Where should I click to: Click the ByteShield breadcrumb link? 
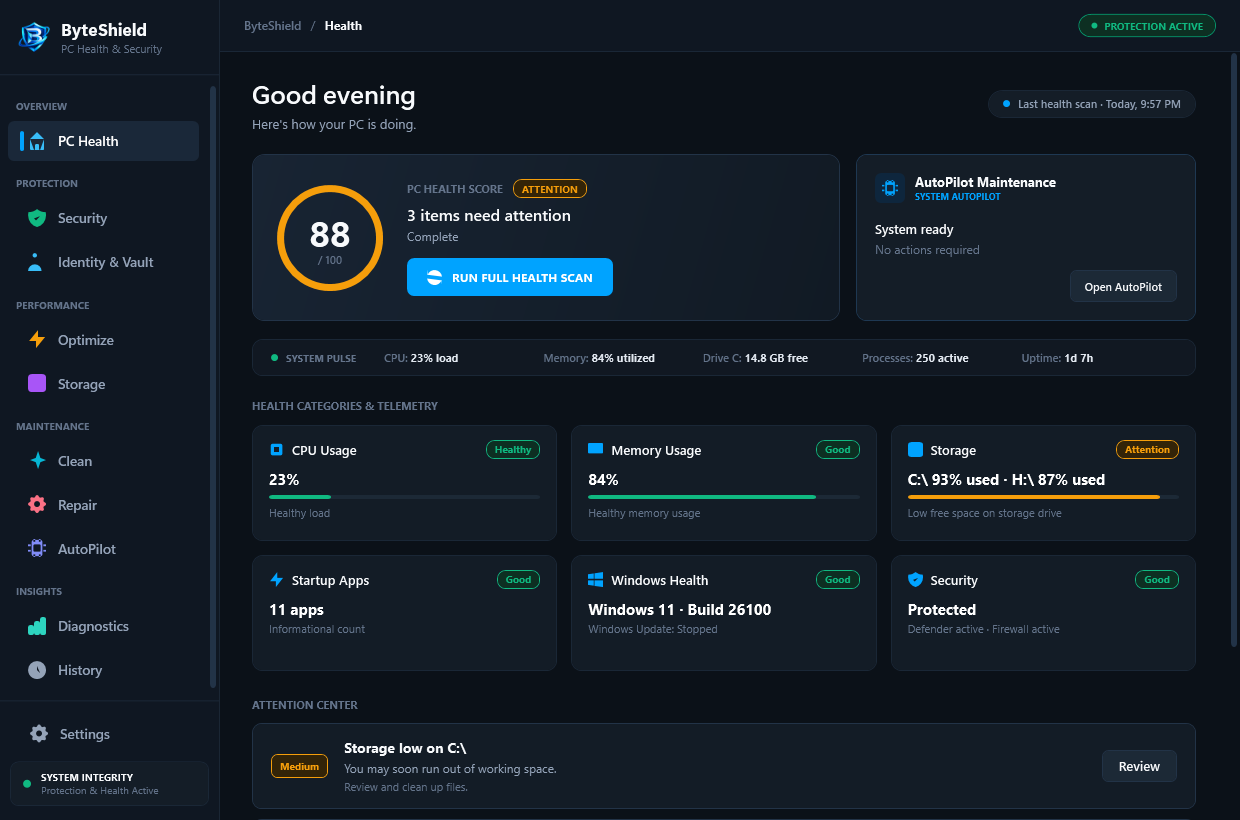pos(272,26)
